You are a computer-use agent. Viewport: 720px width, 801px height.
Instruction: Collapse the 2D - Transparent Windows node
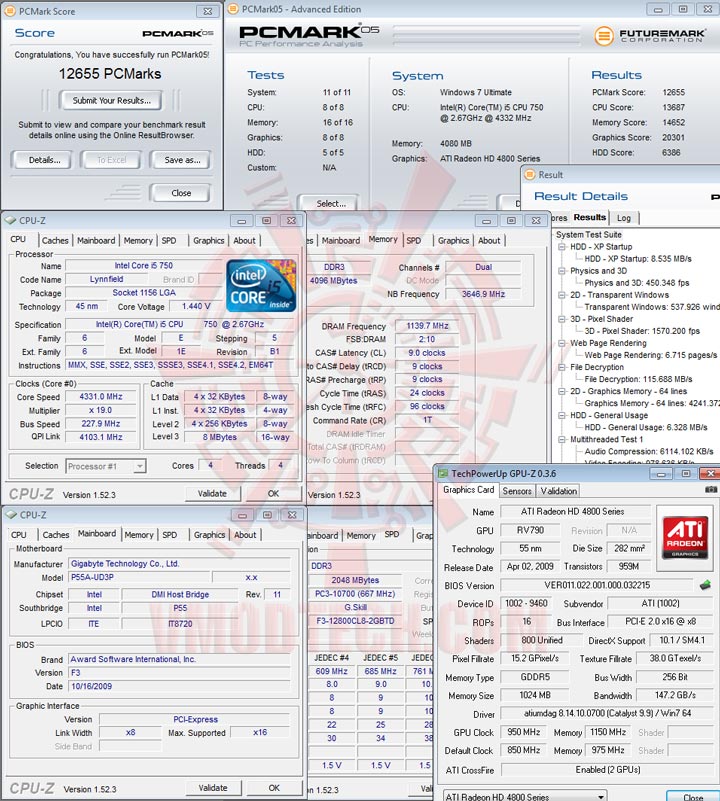point(562,295)
